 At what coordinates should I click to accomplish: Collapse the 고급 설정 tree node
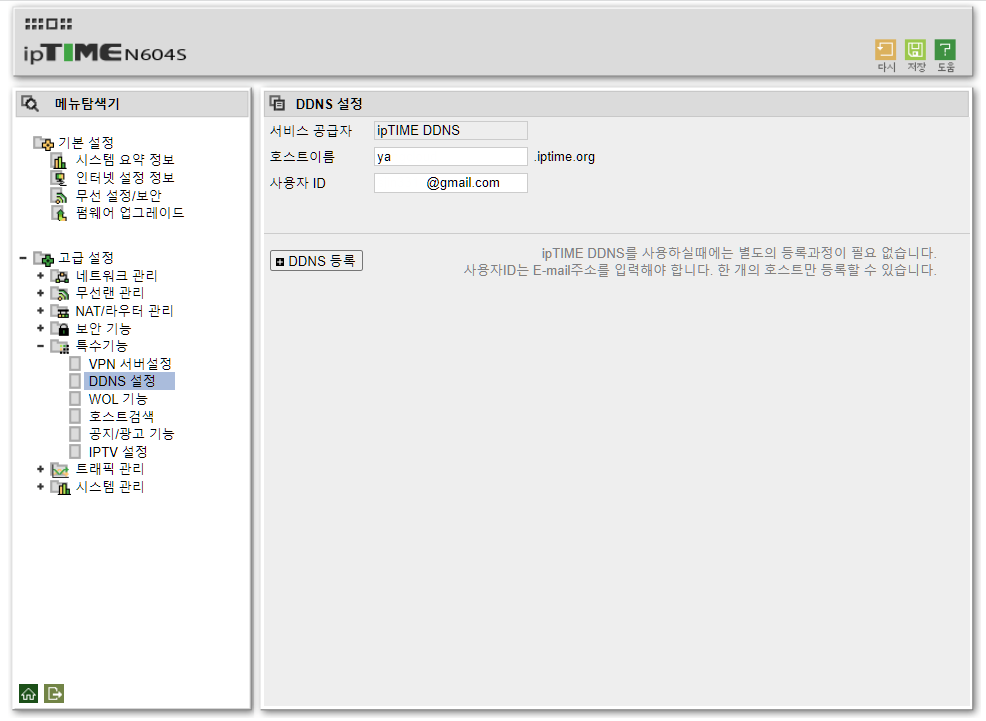coord(23,258)
